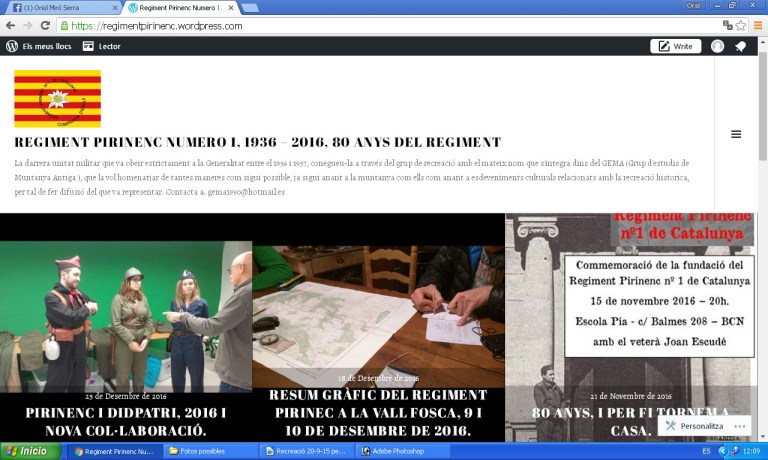Switch to the Oriol Miró Serra Facebook tab
This screenshot has width=768, height=460.
(60, 7)
